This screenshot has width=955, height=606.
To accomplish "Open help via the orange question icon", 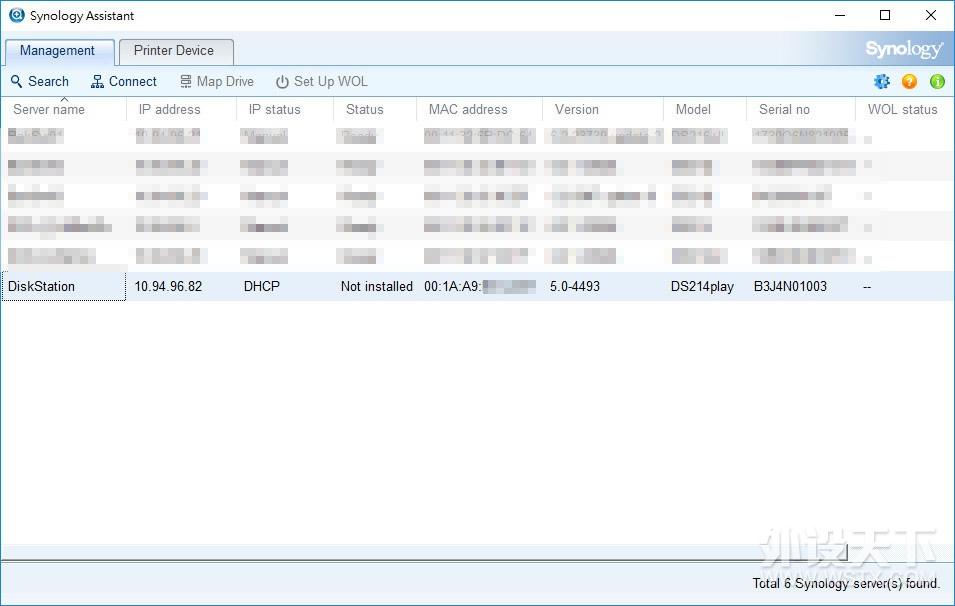I will (909, 82).
